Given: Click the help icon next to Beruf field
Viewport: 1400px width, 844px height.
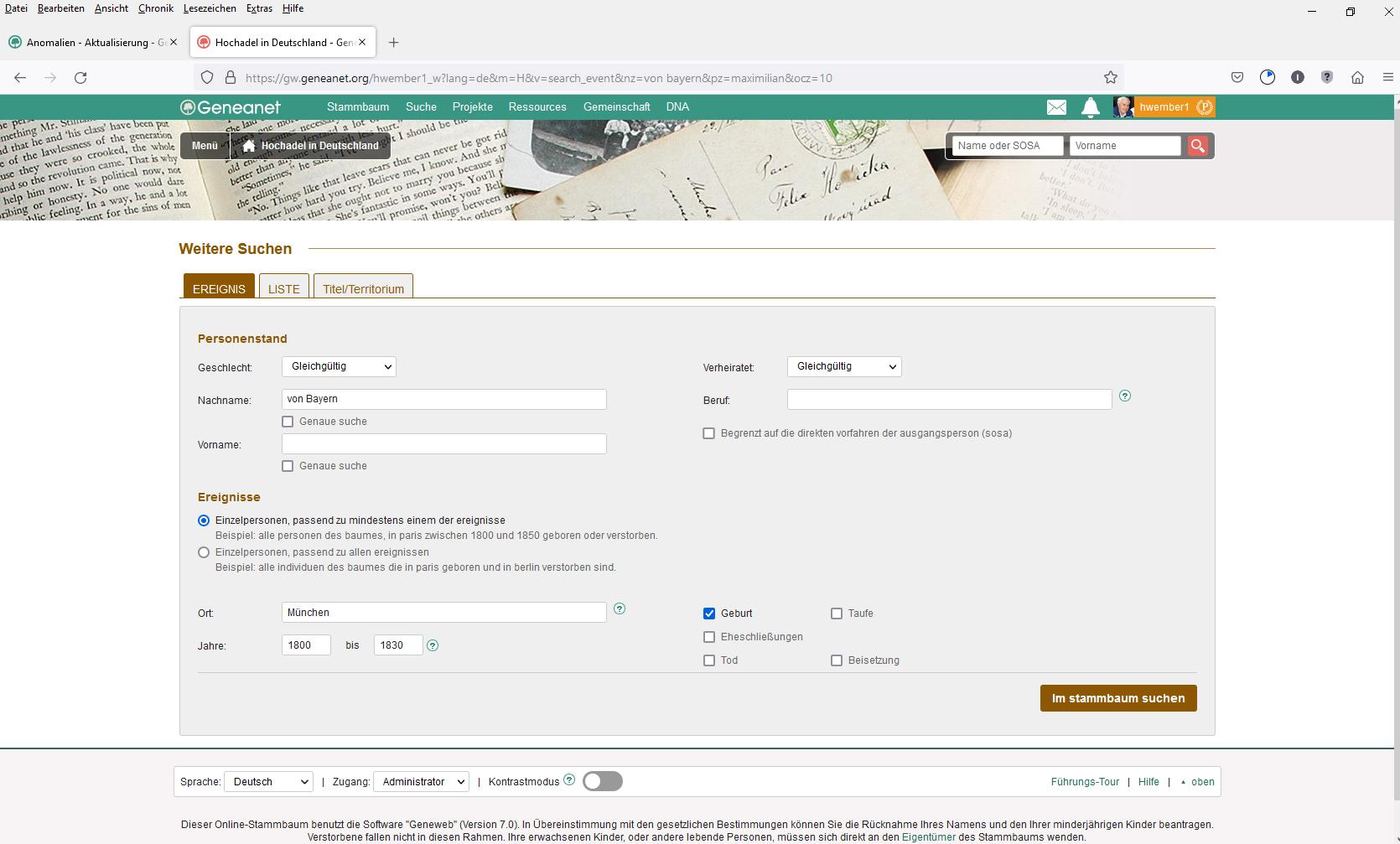Looking at the screenshot, I should [x=1125, y=396].
